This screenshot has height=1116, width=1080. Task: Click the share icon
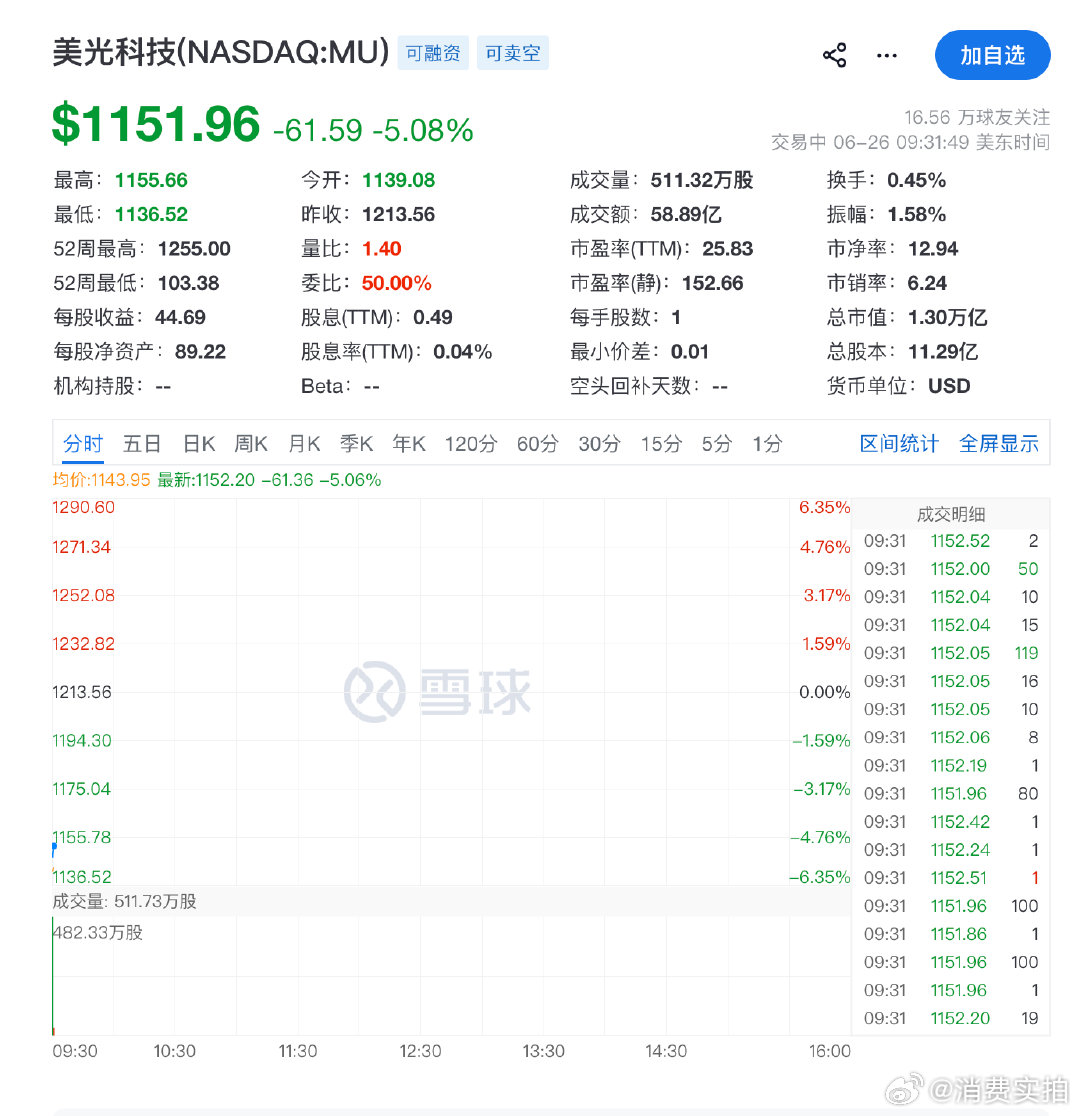point(834,55)
